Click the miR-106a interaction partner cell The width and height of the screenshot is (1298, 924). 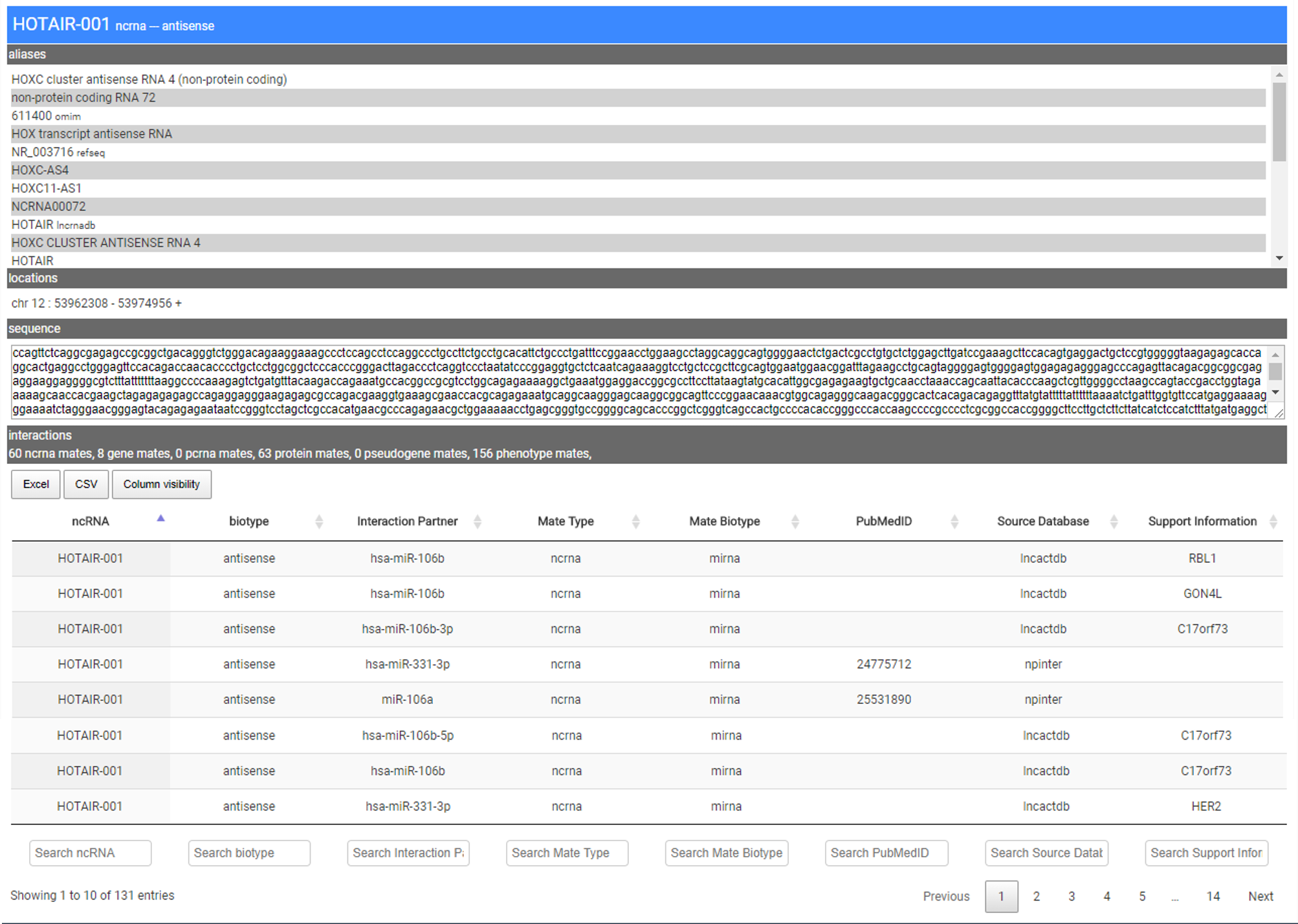[408, 699]
